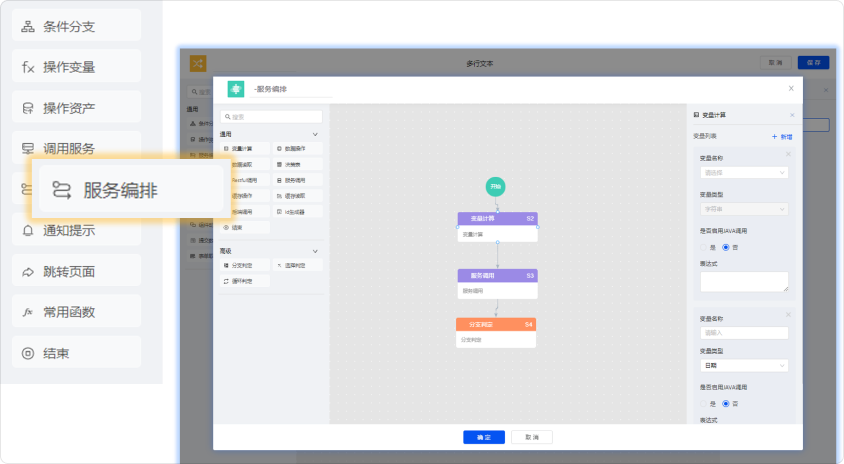Select the 操作变量 fx icon

tap(28, 67)
